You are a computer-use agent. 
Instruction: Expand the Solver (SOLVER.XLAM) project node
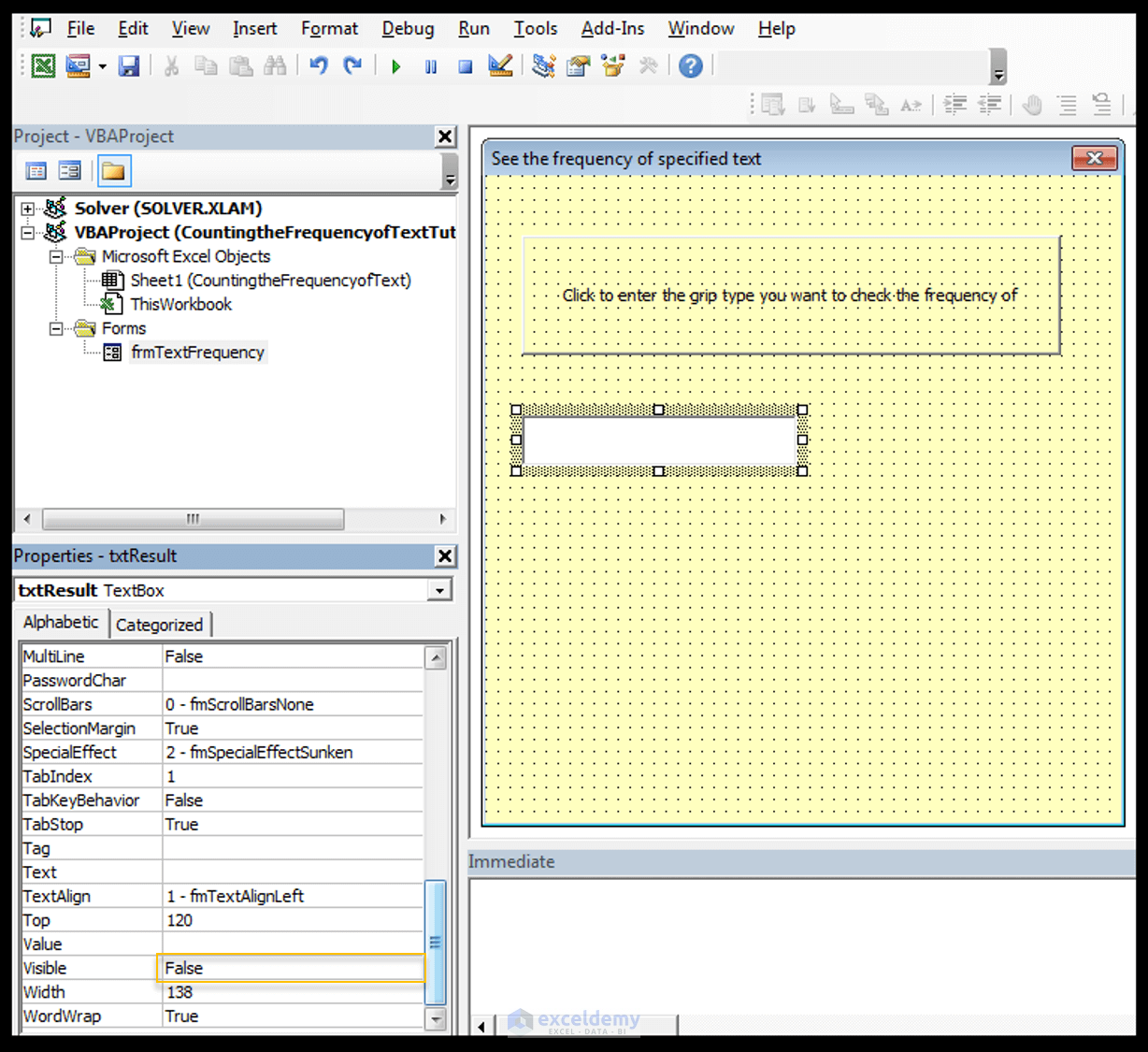click(28, 209)
